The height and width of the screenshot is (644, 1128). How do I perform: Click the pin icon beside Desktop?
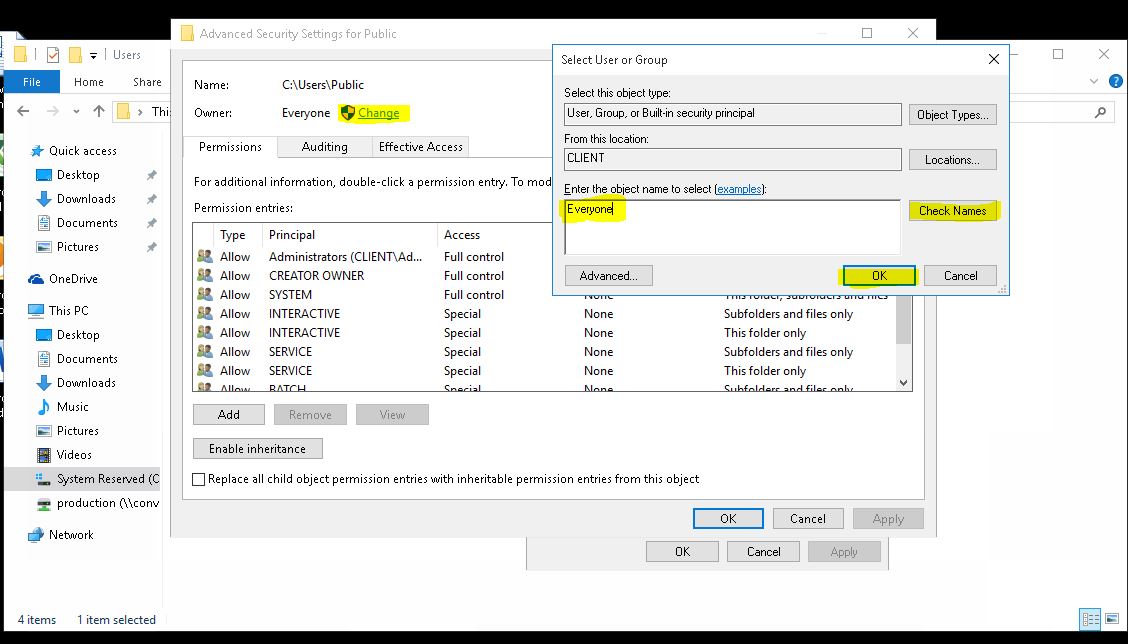click(151, 175)
